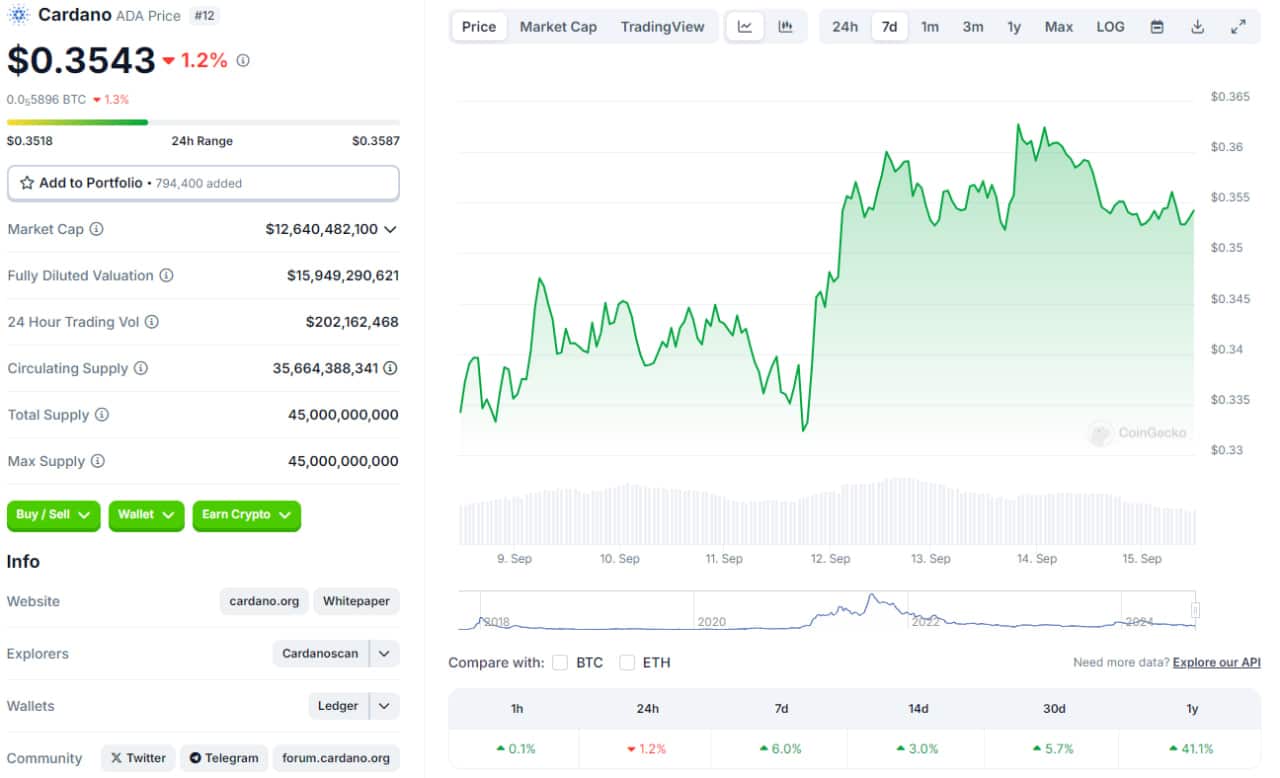
Task: Click Circulating Supply label info icon
Action: [141, 368]
